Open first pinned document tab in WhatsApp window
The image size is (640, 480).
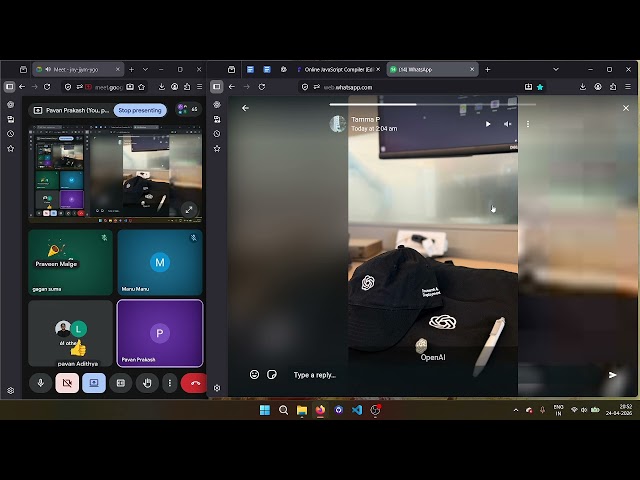point(250,69)
